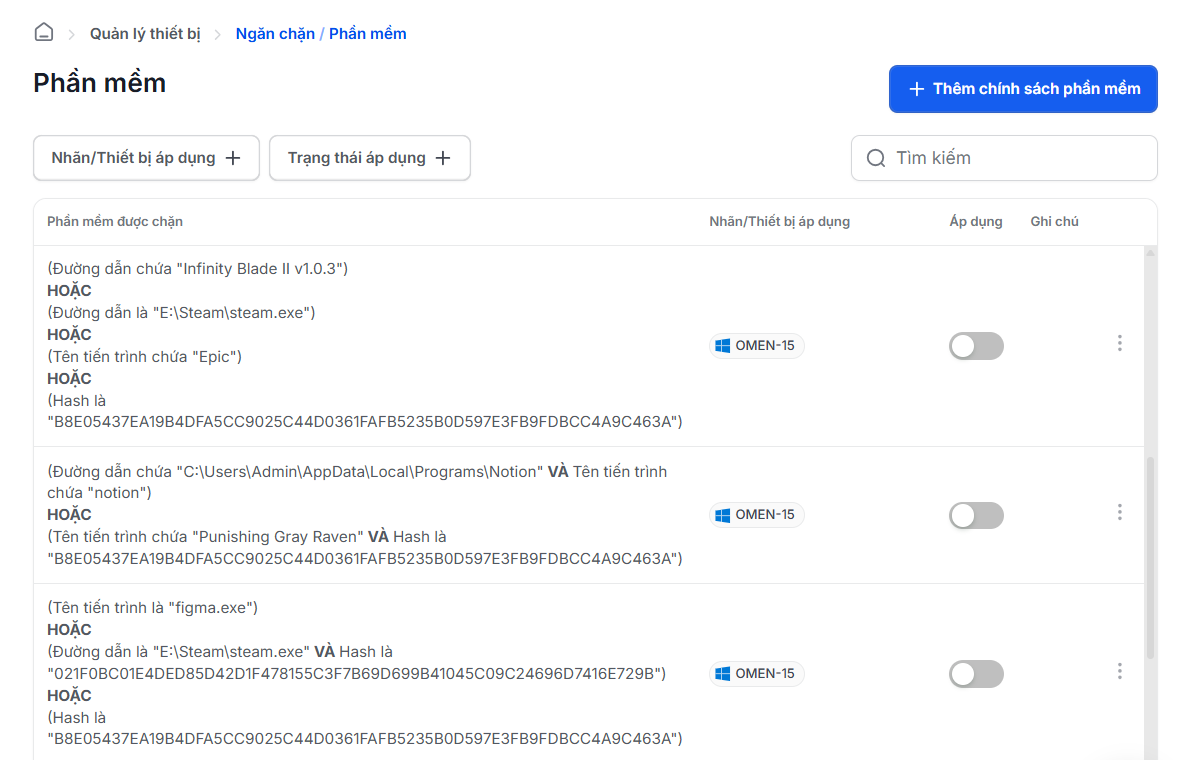Click Thêm chính sách phần mềm button
Screen dimensions: 1185x760
tap(1023, 89)
